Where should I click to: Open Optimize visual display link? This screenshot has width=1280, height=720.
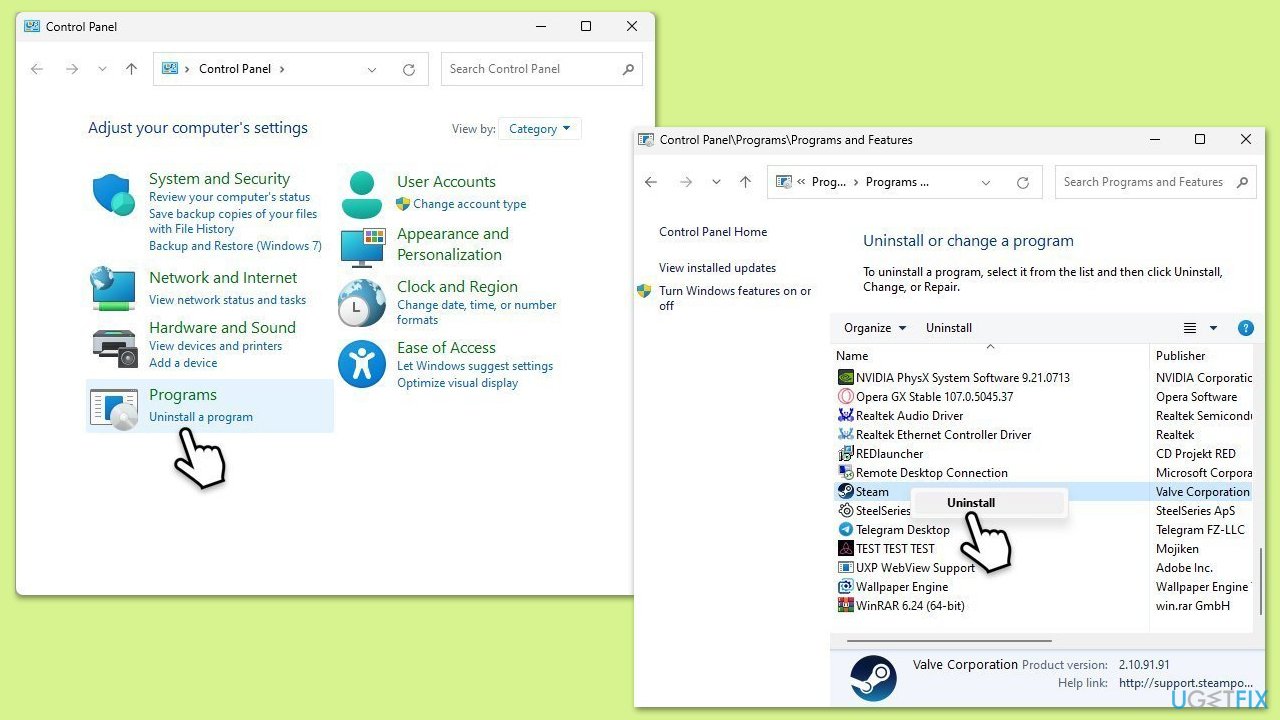click(457, 383)
